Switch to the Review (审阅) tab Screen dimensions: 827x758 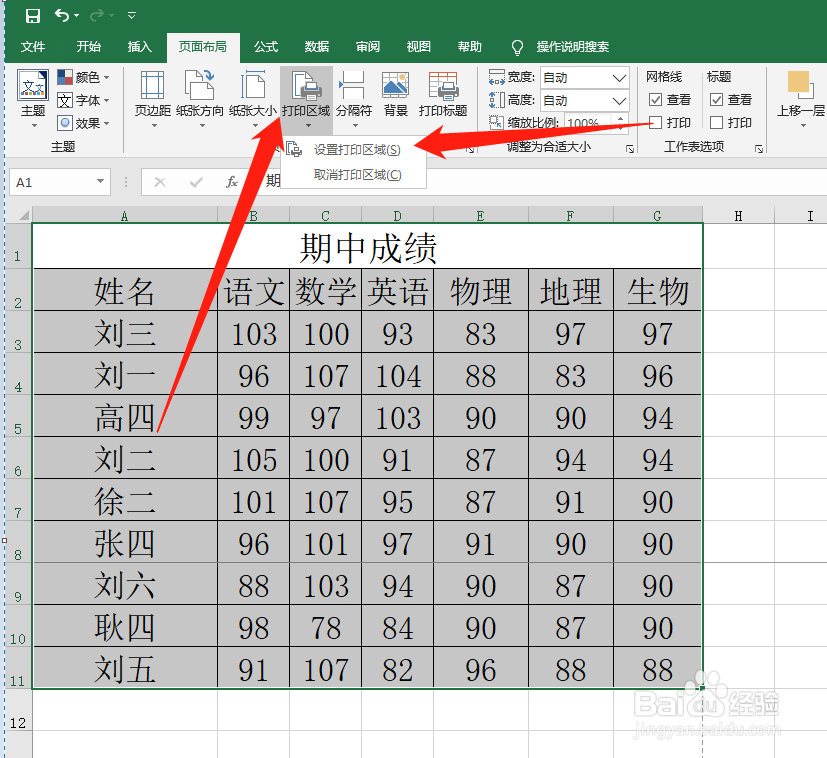pyautogui.click(x=368, y=47)
